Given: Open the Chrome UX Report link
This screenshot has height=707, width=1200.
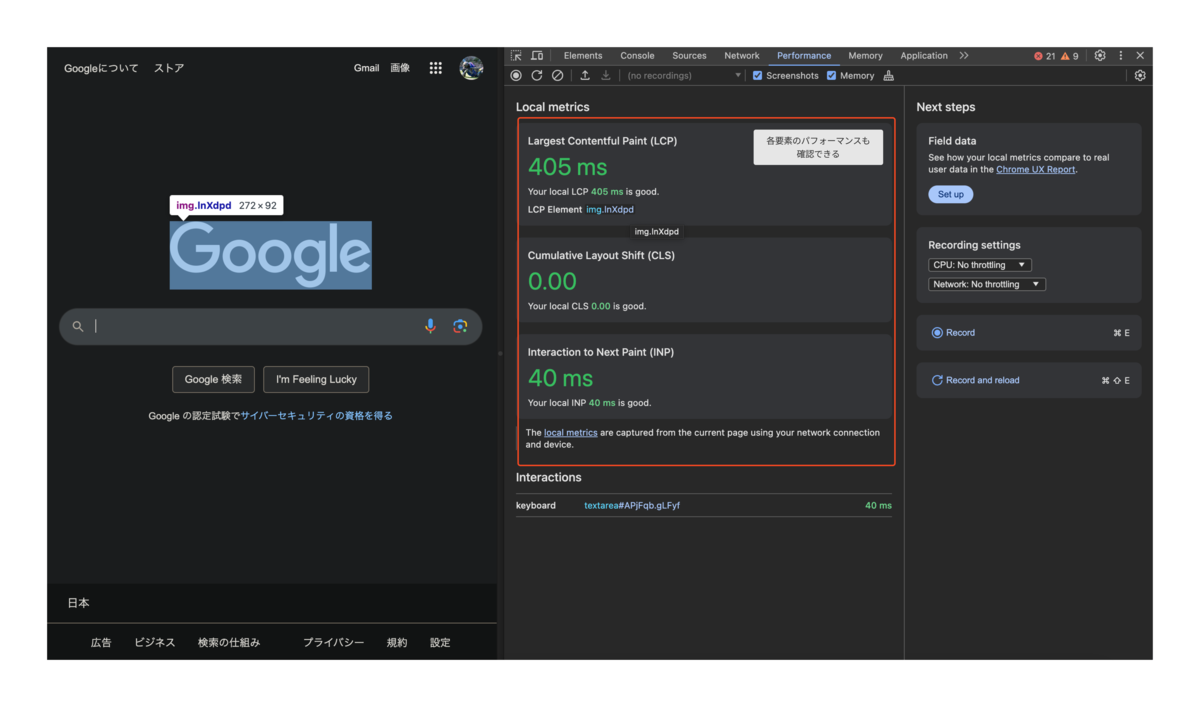Looking at the screenshot, I should (1036, 170).
